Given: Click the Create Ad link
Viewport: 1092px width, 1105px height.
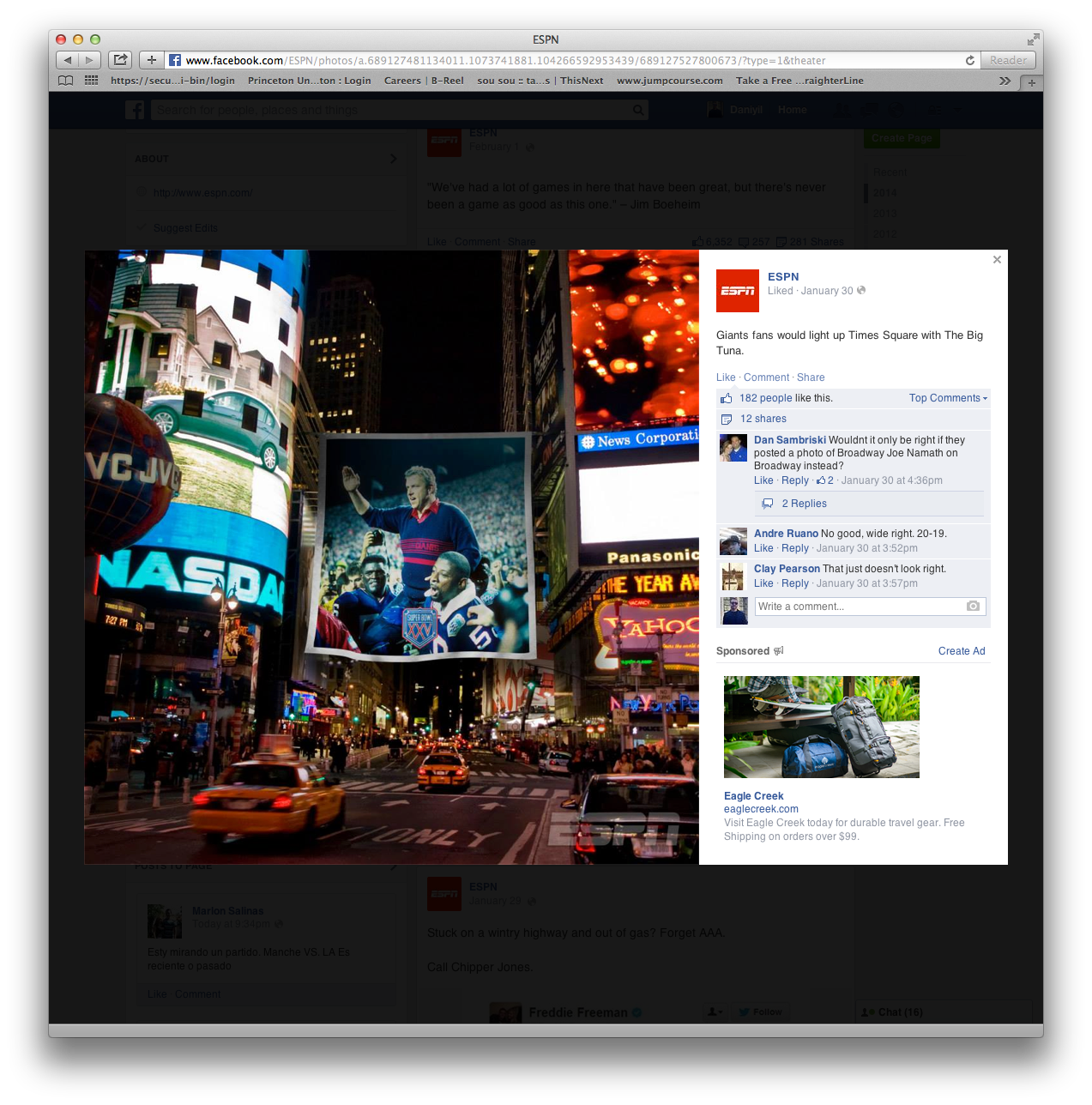Looking at the screenshot, I should 962,651.
